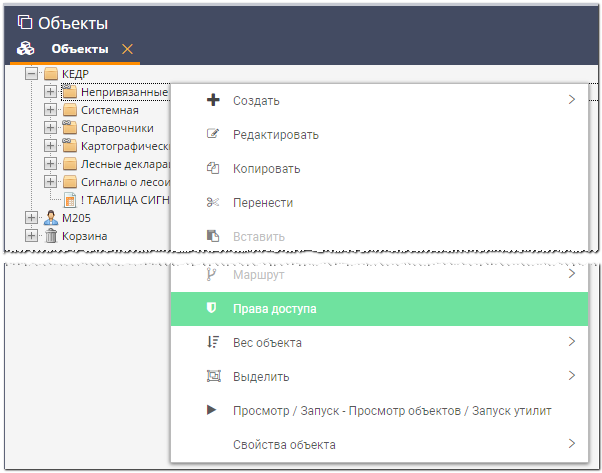Select the Справочники folder in tree
This screenshot has height=473, width=602.
coord(116,128)
